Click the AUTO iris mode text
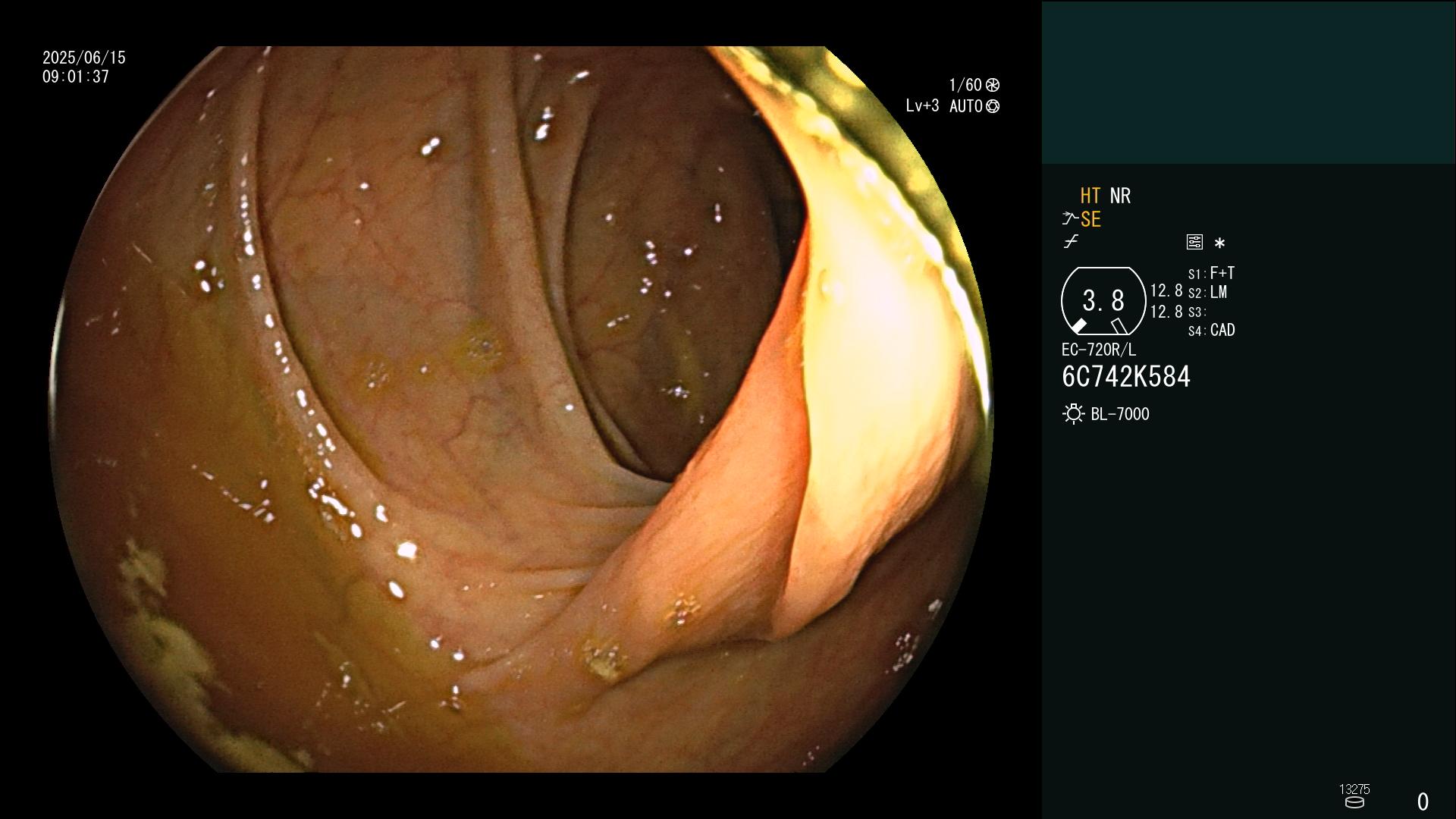 tap(965, 106)
